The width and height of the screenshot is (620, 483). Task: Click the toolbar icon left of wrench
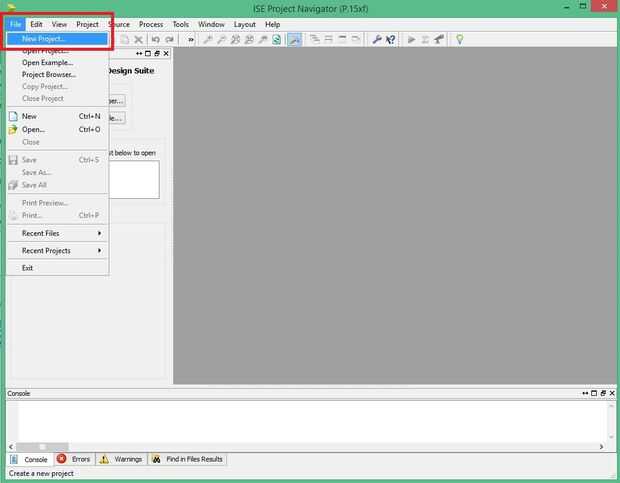click(356, 39)
